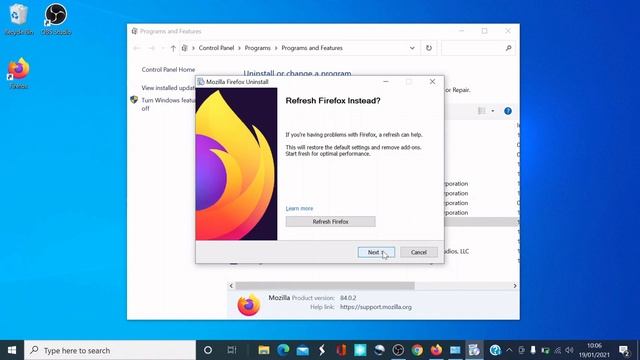The width and height of the screenshot is (640, 360).
Task: Open network status in the system tray
Action: pos(558,350)
